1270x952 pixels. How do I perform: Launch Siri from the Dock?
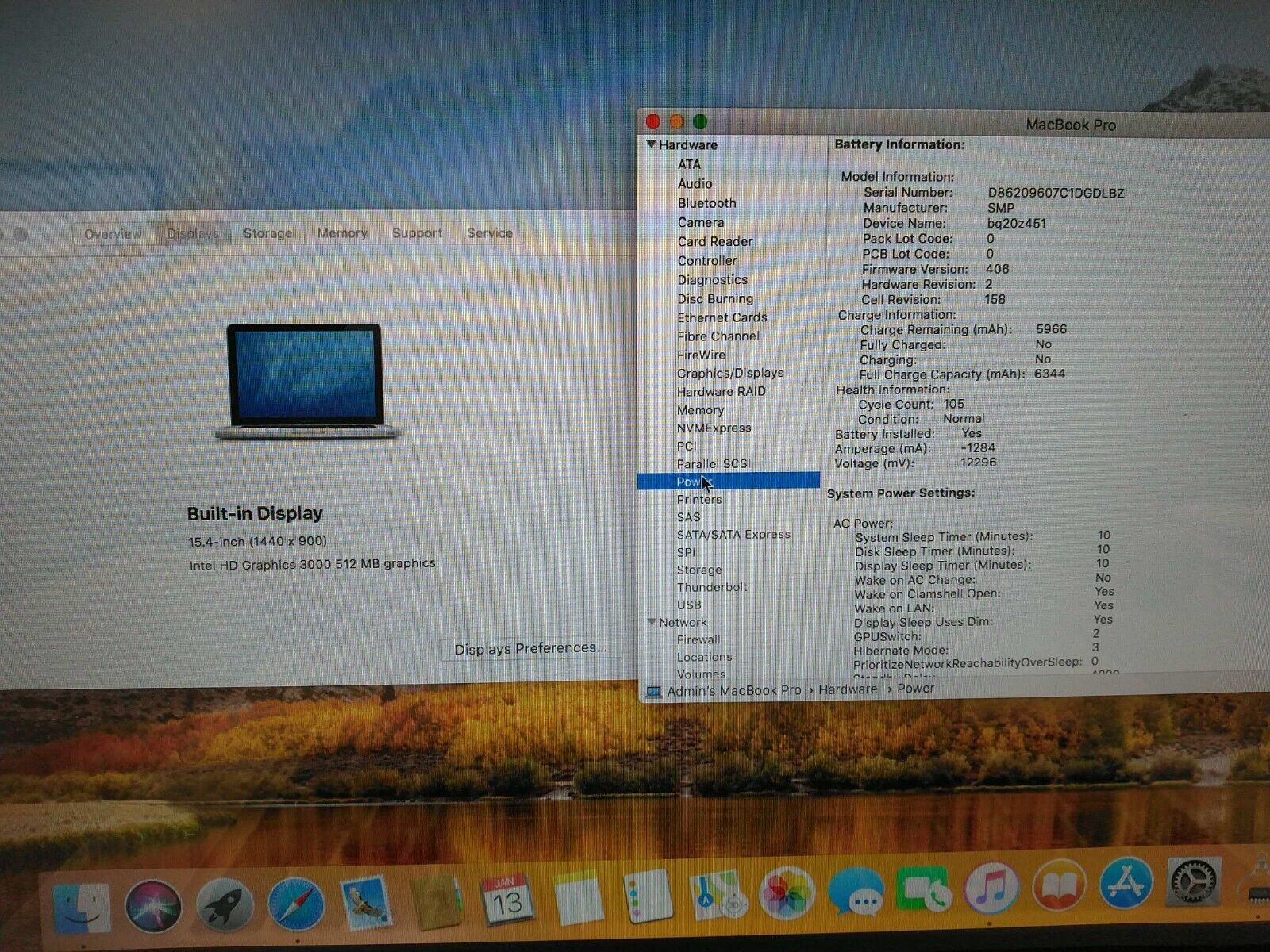click(153, 907)
